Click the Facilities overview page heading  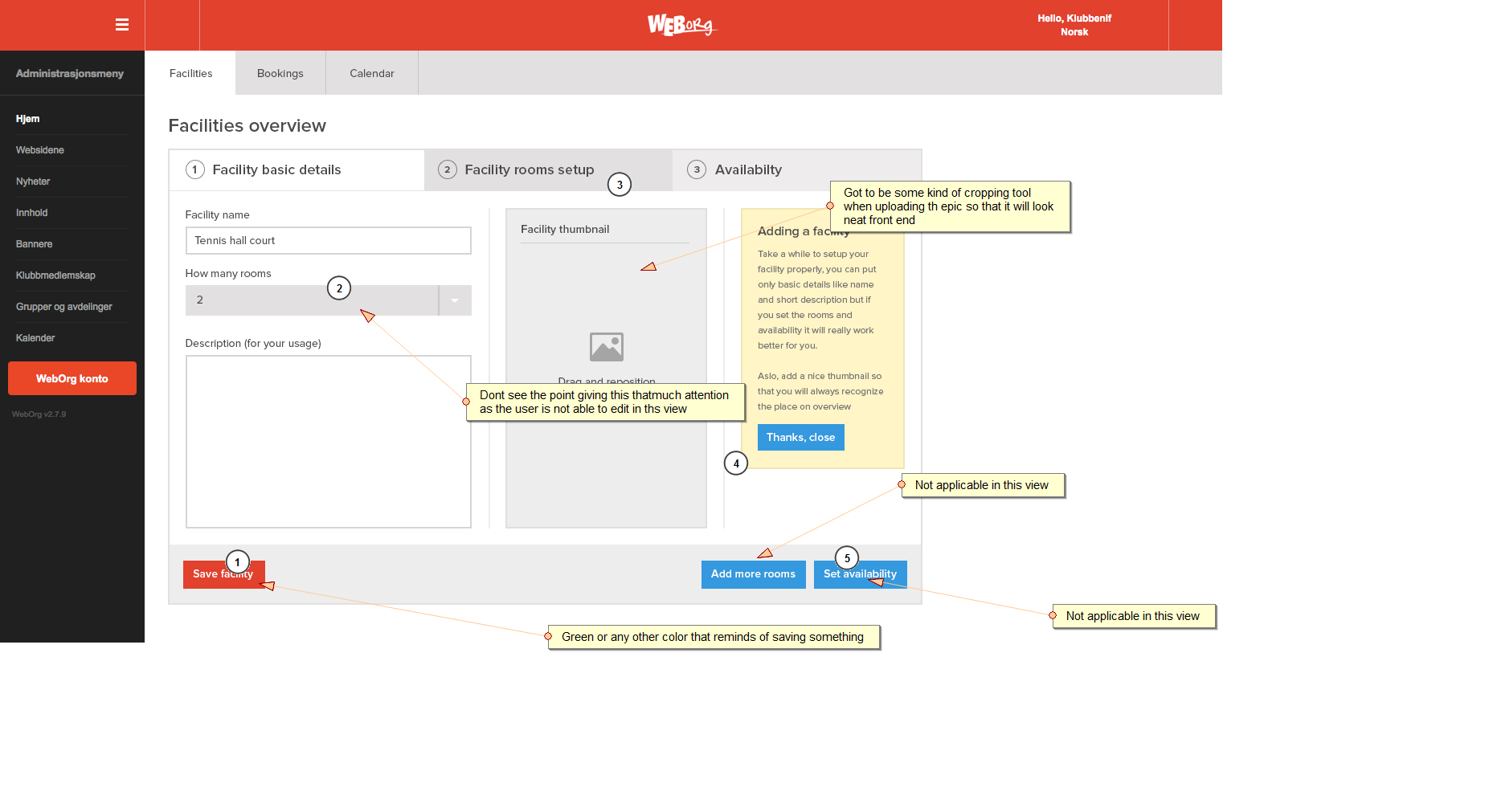point(247,125)
